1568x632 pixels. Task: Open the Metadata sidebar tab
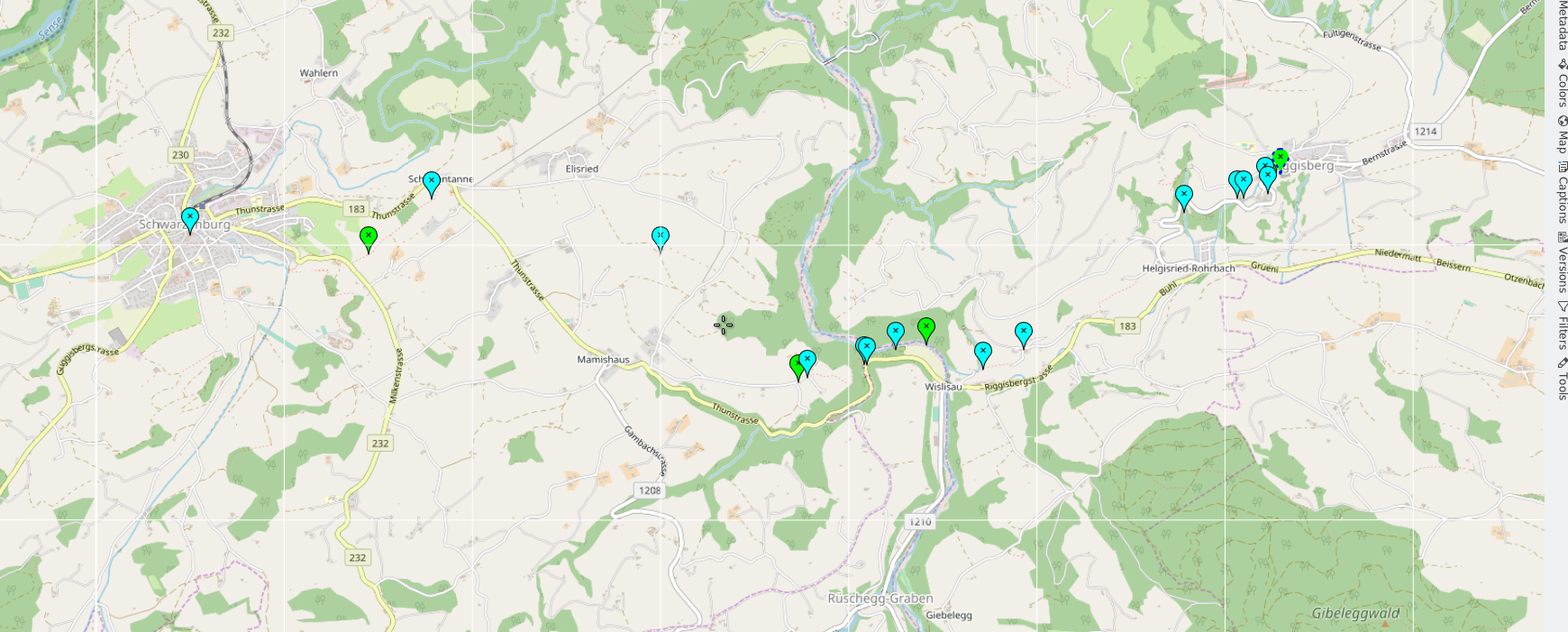tap(1562, 24)
